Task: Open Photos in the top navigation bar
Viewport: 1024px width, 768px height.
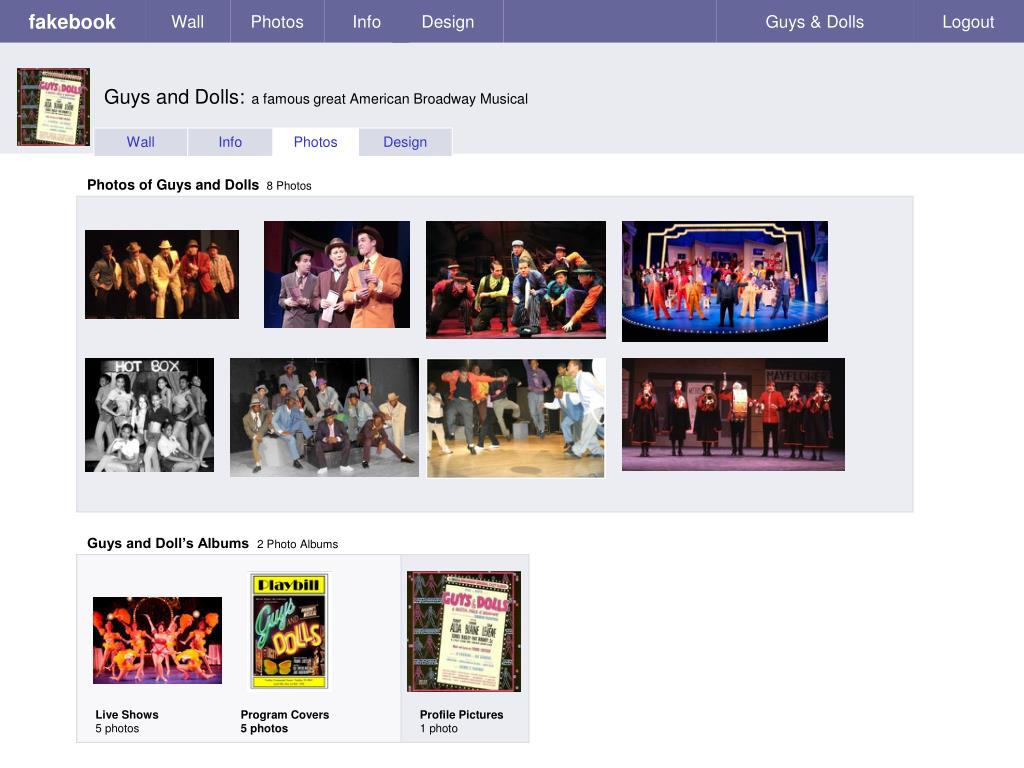Action: click(277, 22)
